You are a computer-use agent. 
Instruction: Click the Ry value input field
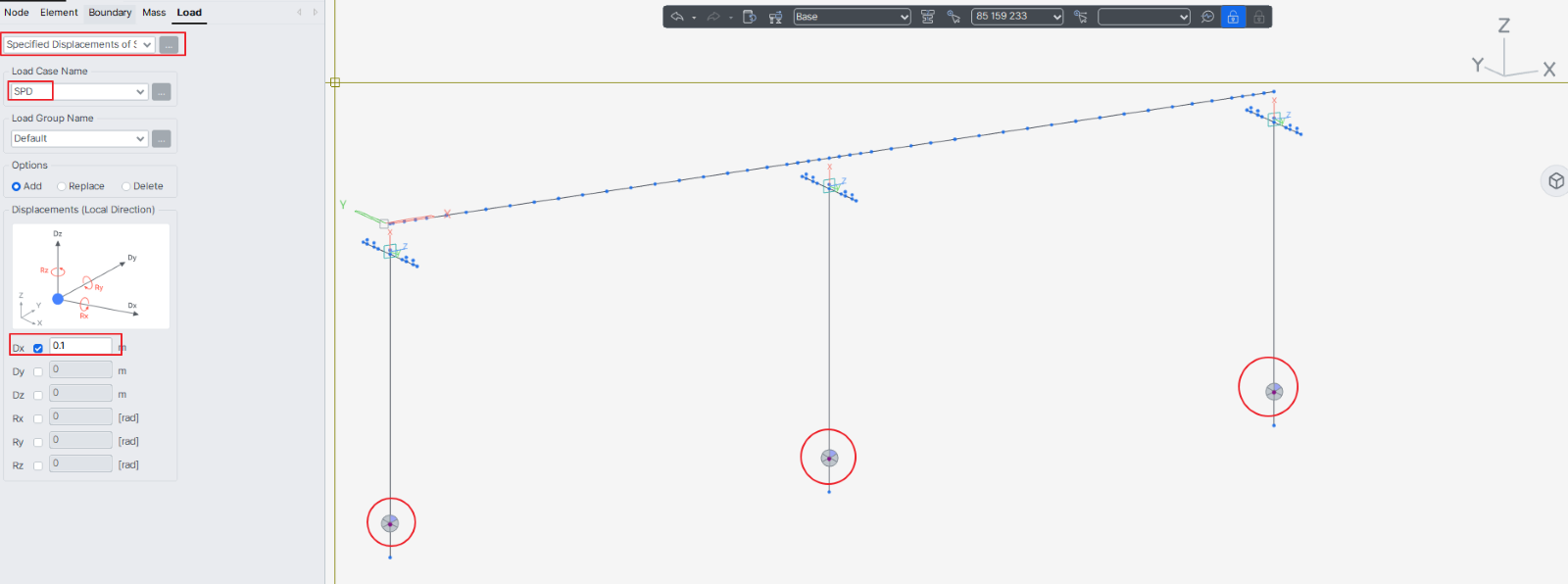tap(80, 440)
